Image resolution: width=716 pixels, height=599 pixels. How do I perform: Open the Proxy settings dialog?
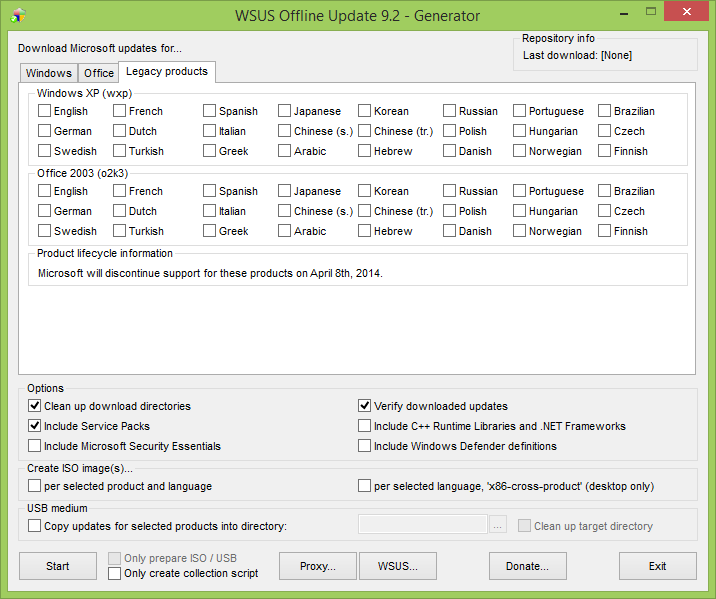pos(319,566)
